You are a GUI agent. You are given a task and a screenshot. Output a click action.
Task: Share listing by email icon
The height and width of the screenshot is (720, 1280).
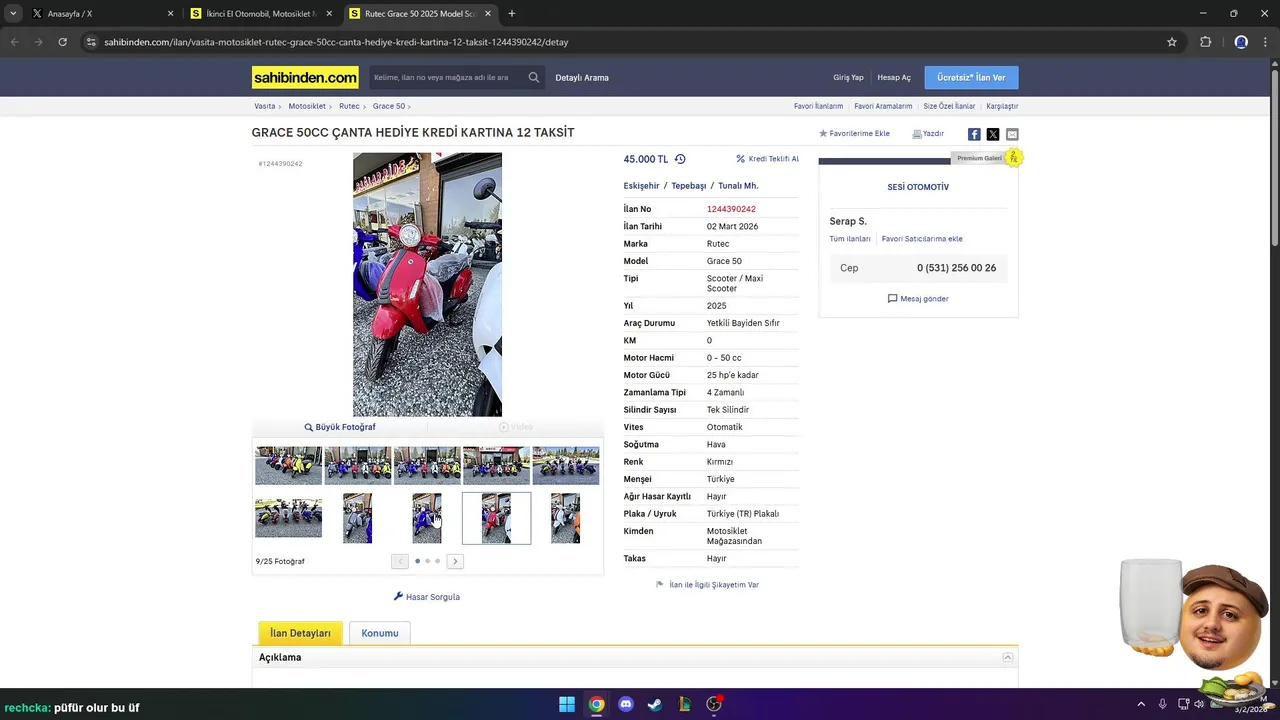pyautogui.click(x=1012, y=134)
